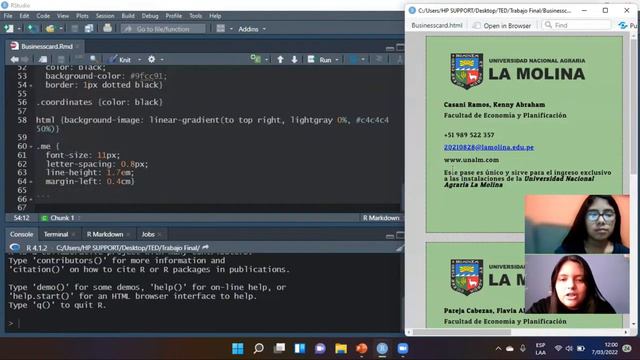Open the Tools menu
This screenshot has width=640, height=360.
(196, 16)
